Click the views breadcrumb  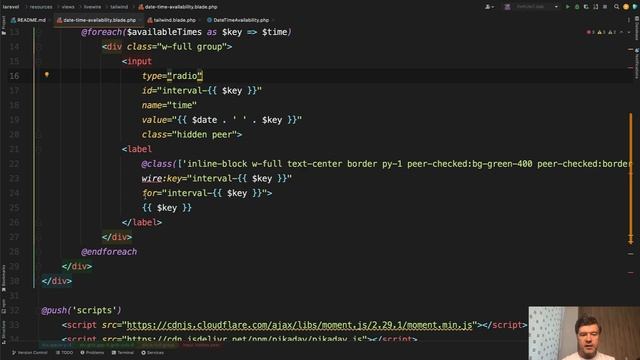(x=68, y=7)
